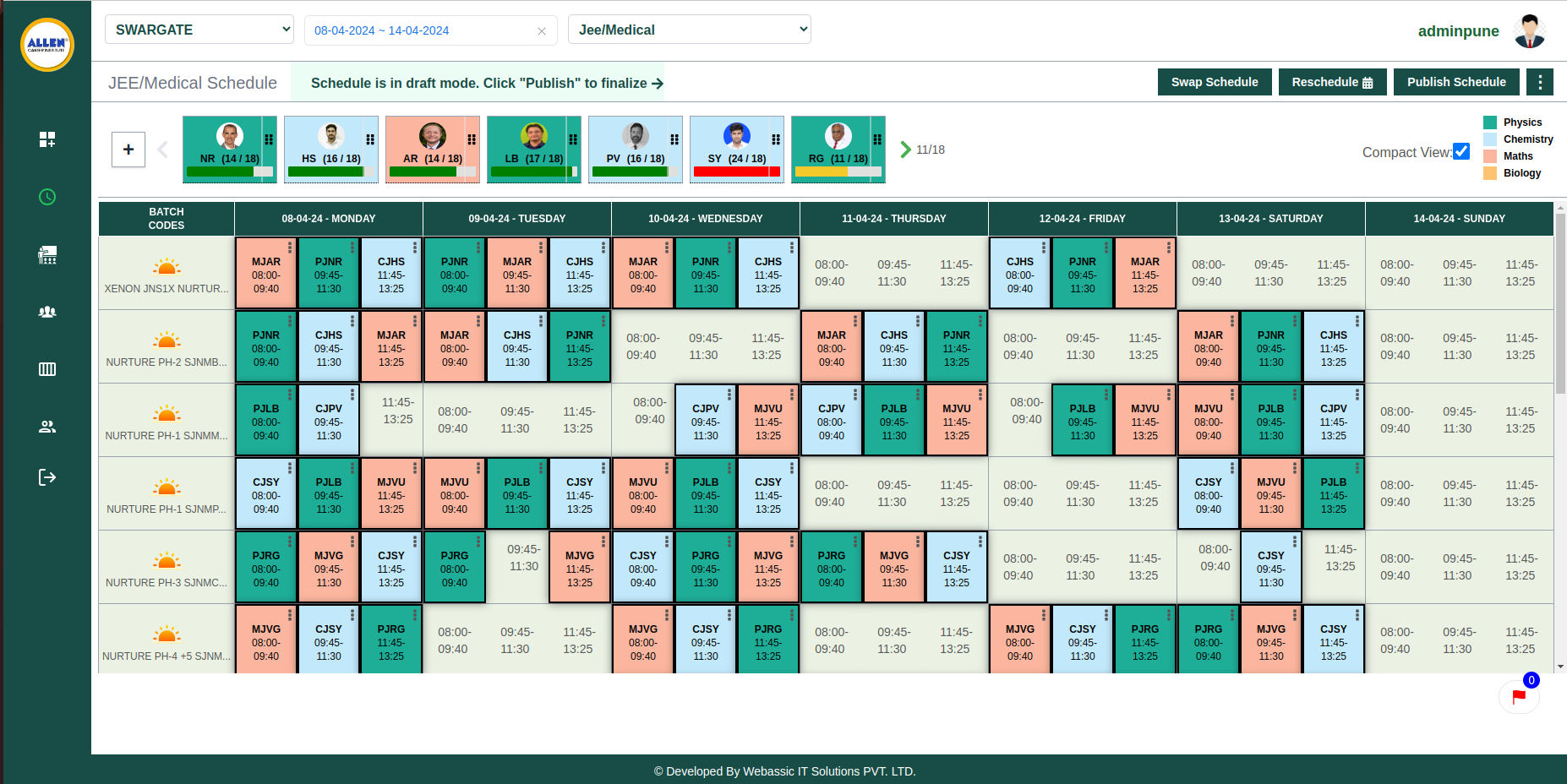The height and width of the screenshot is (784, 1567).
Task: Click the Maths legend color swatch
Action: click(1490, 156)
